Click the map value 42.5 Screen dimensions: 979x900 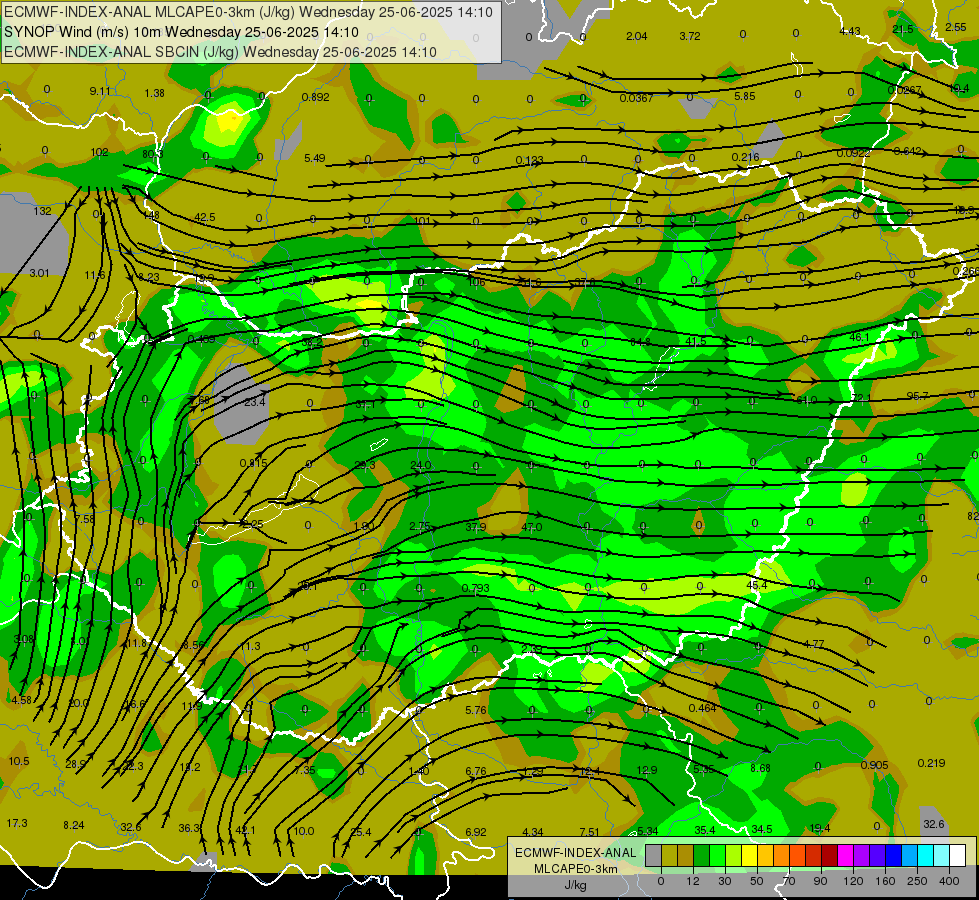click(205, 217)
